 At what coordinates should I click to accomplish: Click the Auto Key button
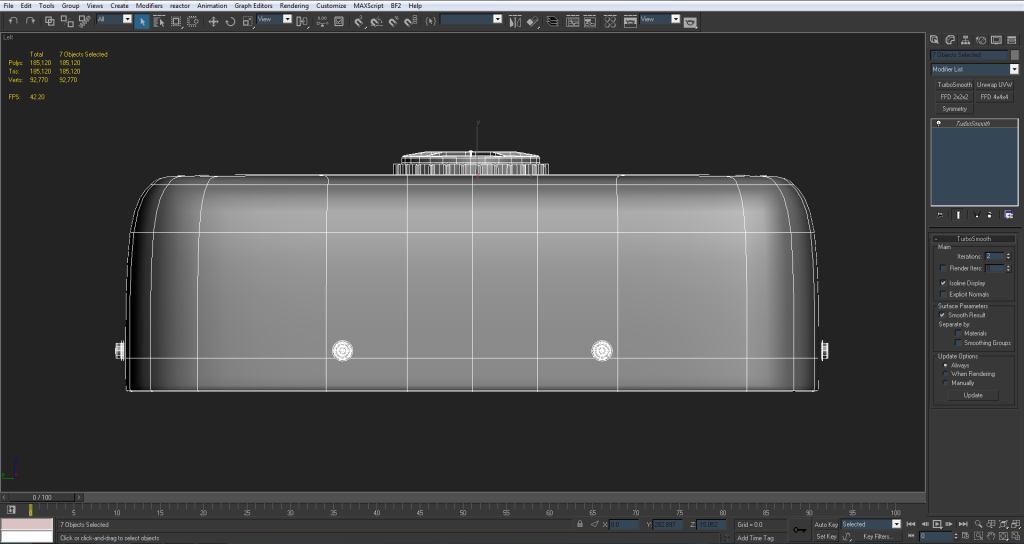(825, 524)
